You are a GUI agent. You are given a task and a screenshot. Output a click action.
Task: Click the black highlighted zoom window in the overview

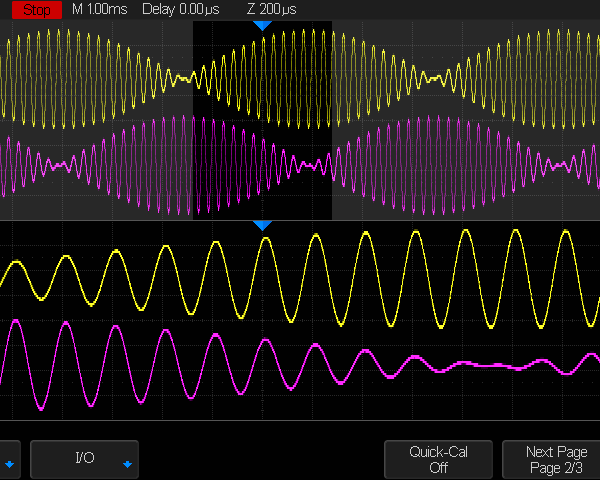[262, 120]
